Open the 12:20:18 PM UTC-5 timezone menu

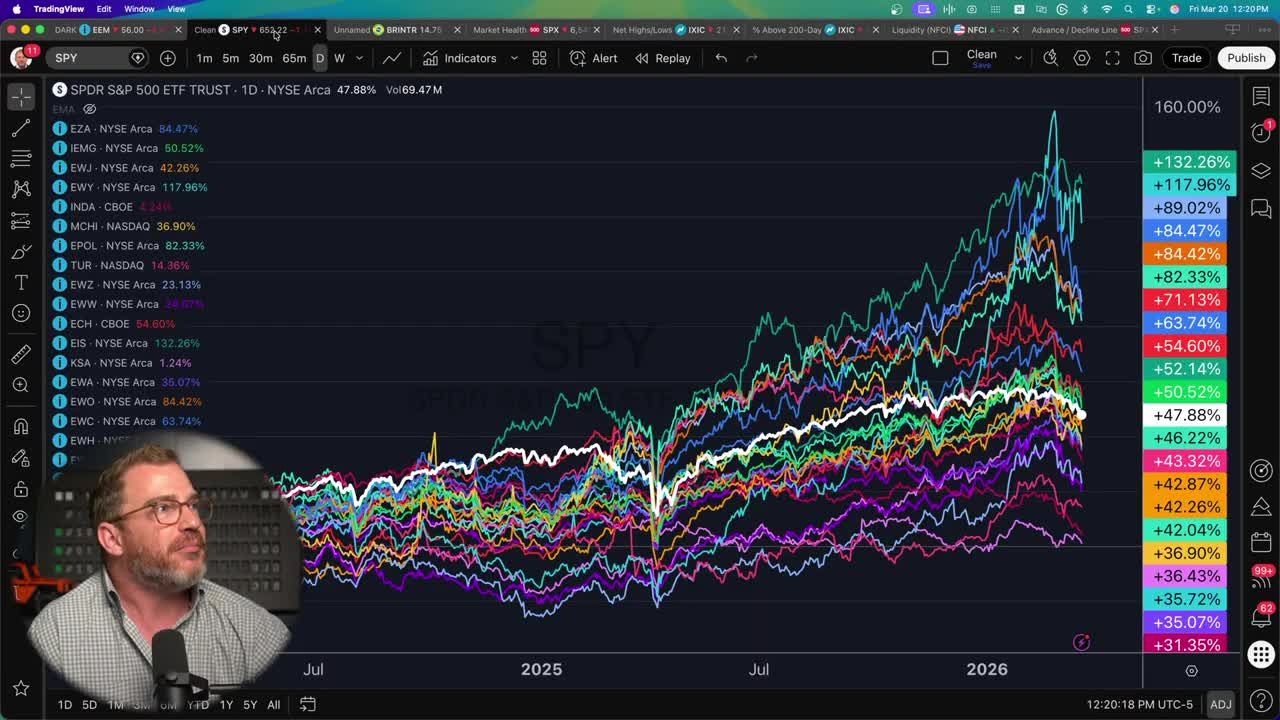pos(1139,705)
